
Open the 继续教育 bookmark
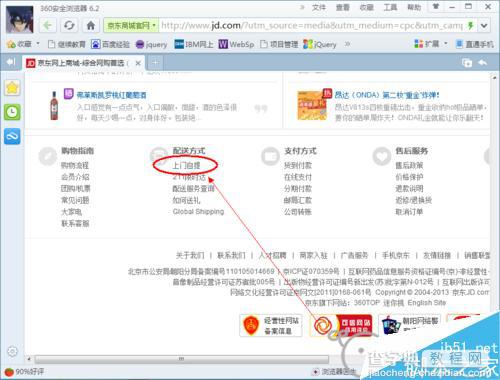pos(67,44)
